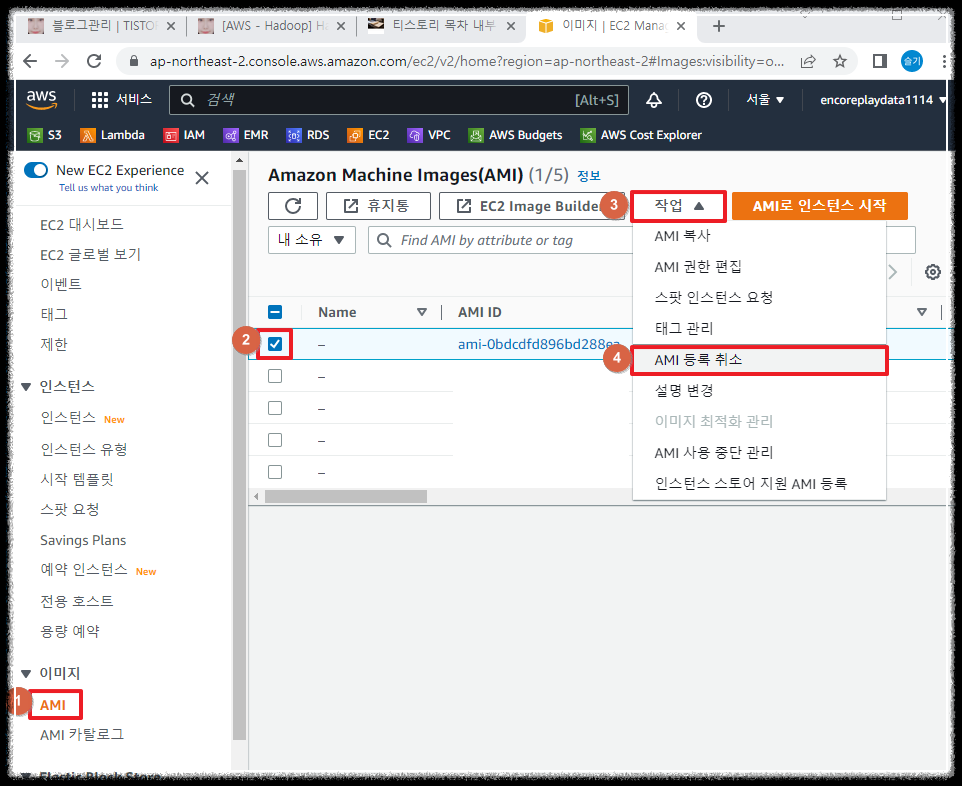The height and width of the screenshot is (786, 962).
Task: Check the second AMI row checkbox
Action: tap(275, 376)
